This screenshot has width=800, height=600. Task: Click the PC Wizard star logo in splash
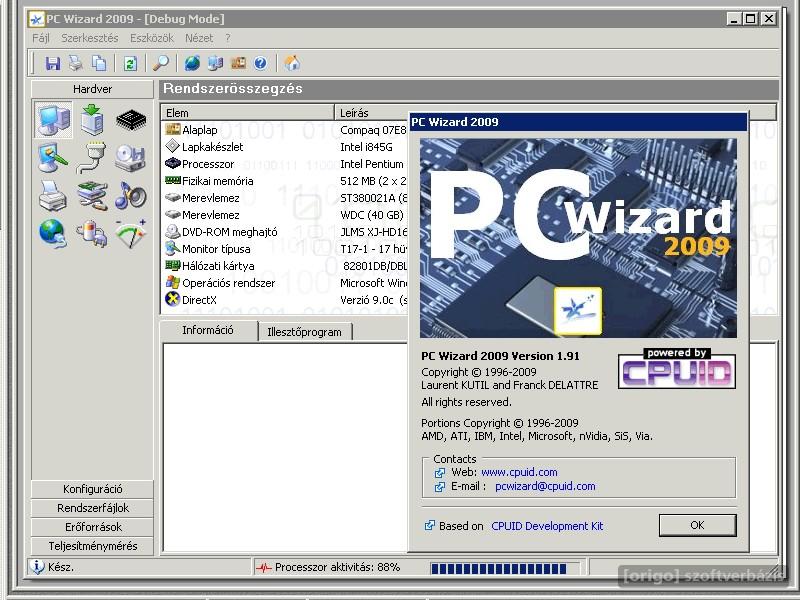tap(578, 310)
